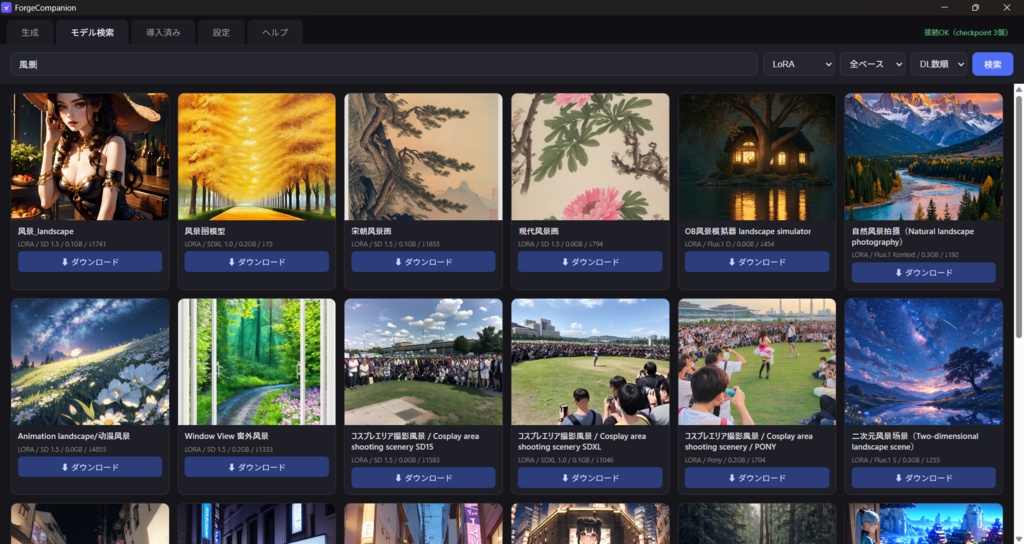Click the 宋朝风景画 title text

372,231
